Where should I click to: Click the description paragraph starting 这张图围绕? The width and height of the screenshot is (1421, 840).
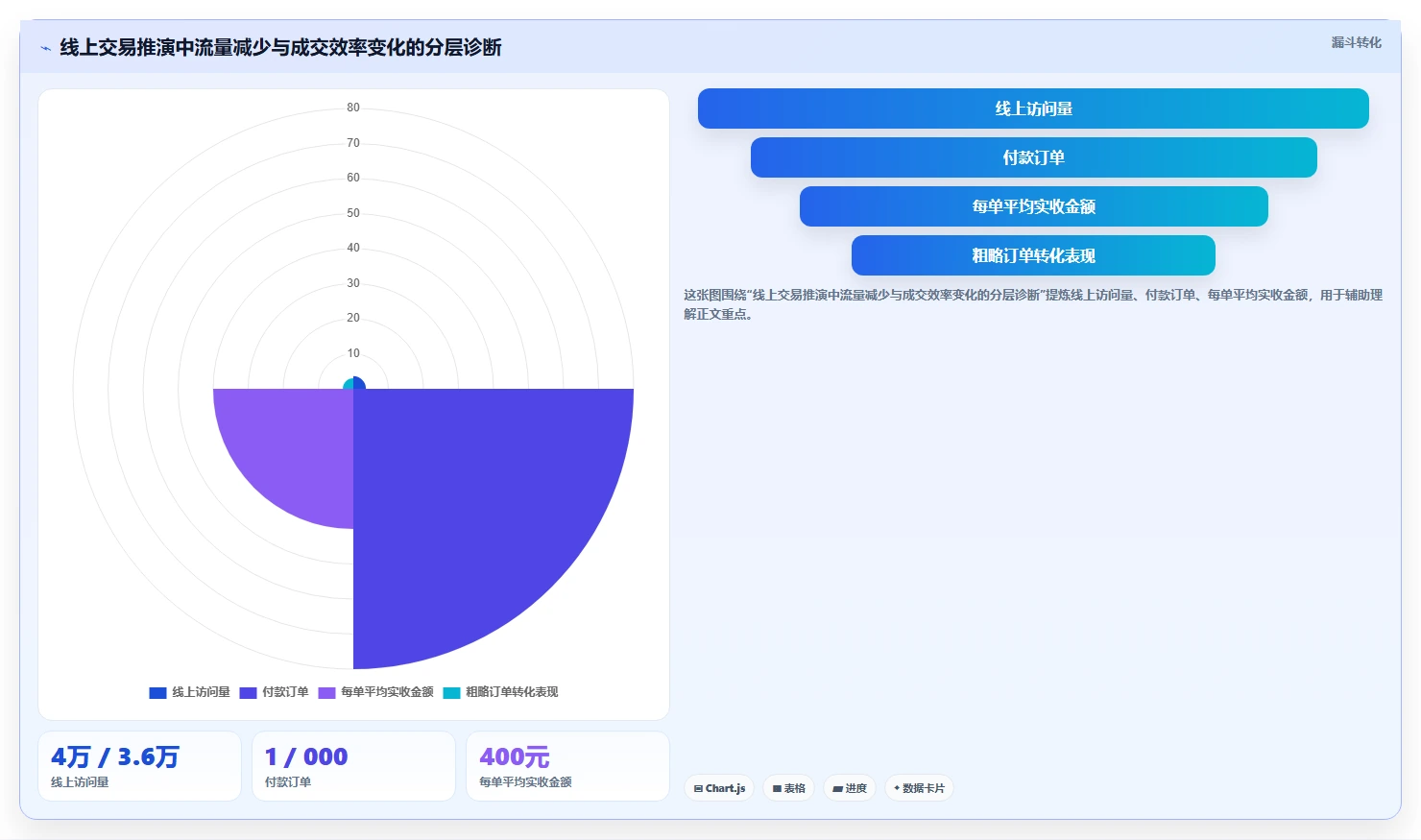point(1033,304)
